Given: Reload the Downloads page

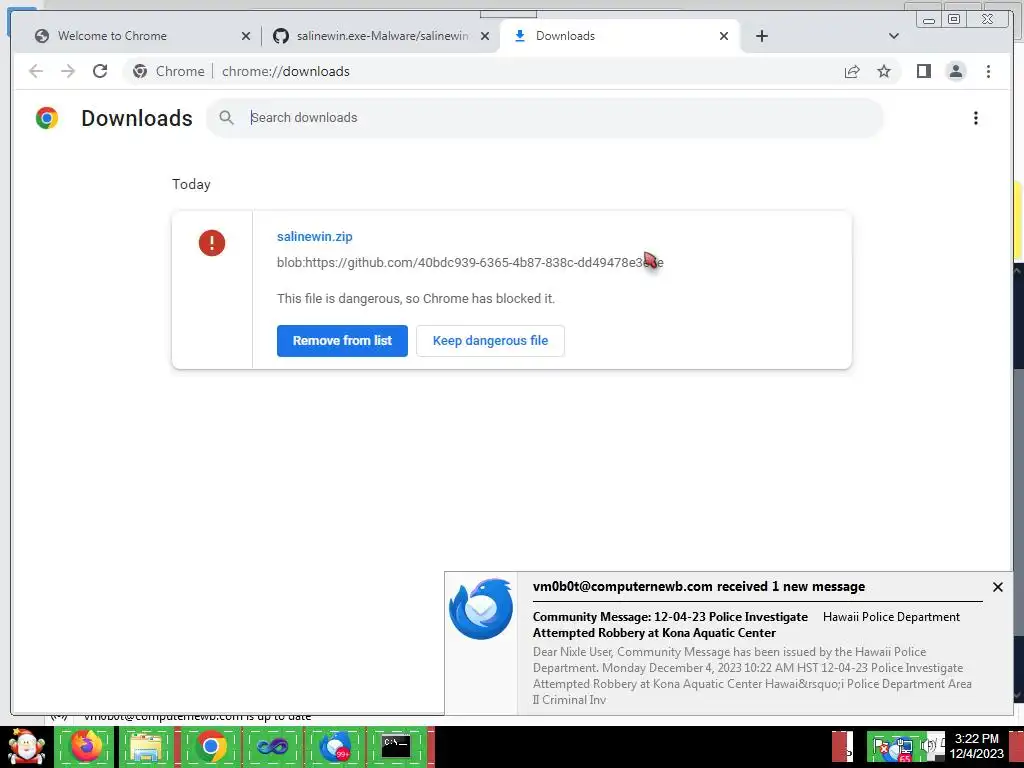Looking at the screenshot, I should tap(100, 71).
